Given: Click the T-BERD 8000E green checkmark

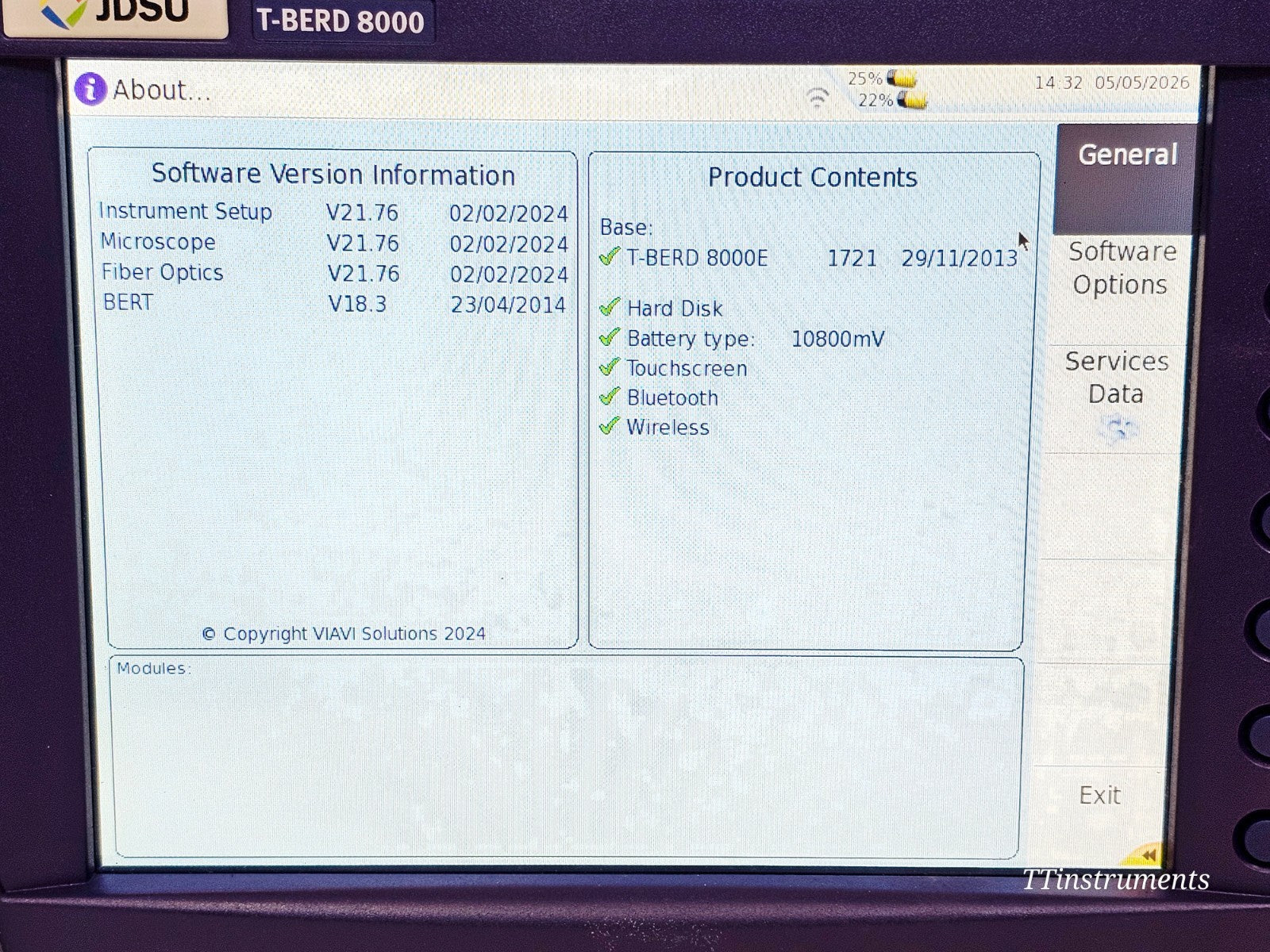Looking at the screenshot, I should click(x=610, y=256).
